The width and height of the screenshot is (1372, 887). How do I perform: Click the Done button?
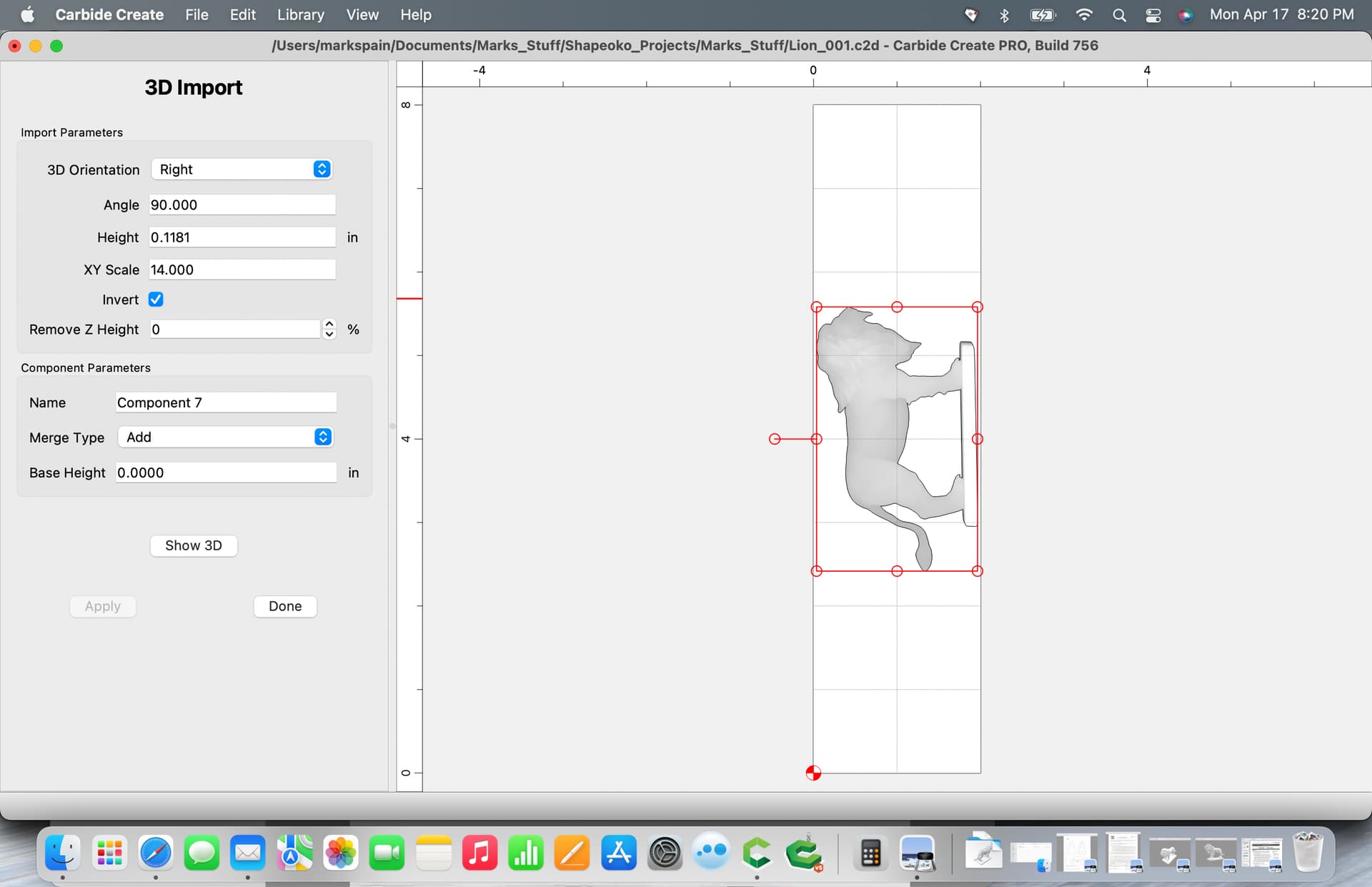click(285, 606)
